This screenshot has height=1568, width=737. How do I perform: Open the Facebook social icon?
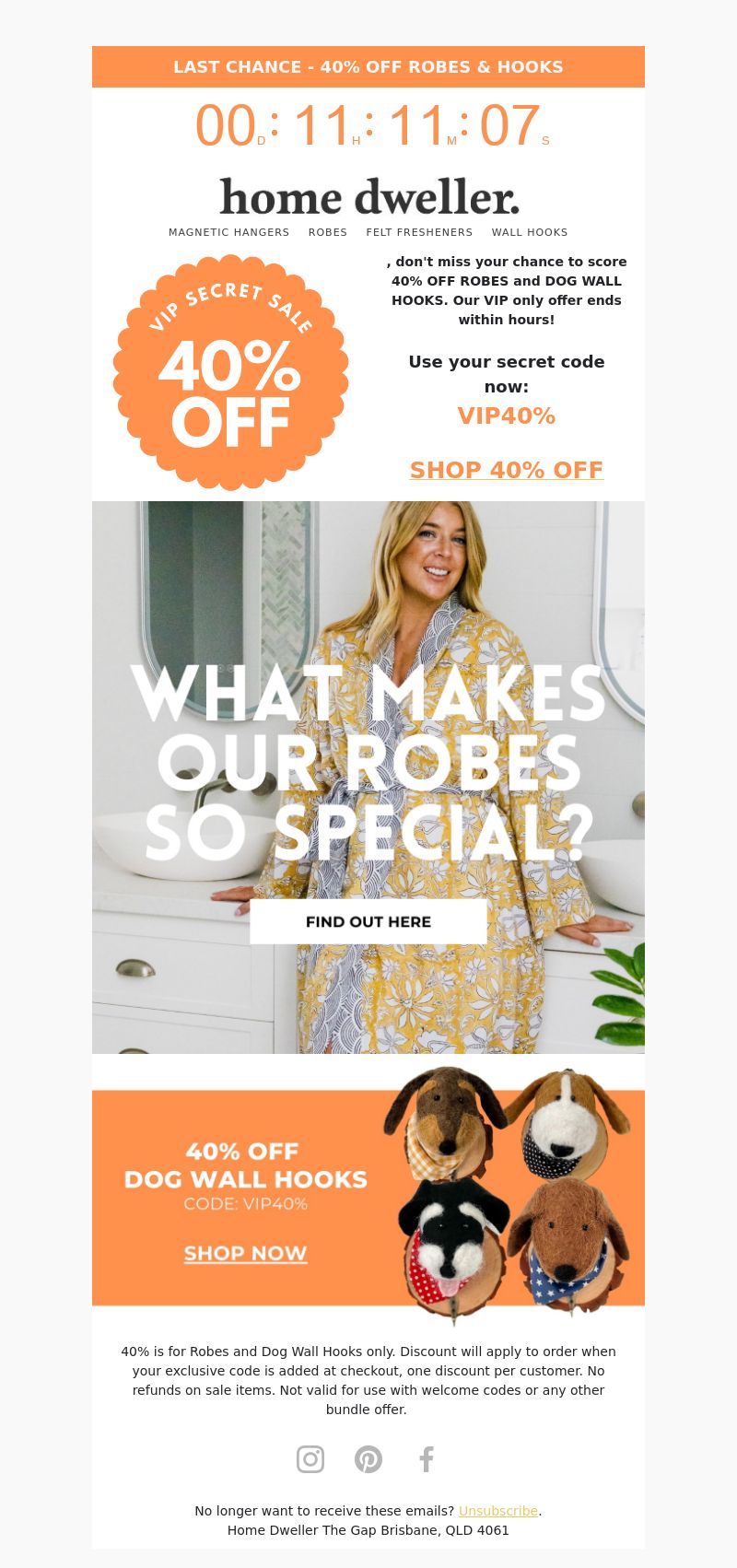(x=427, y=1459)
